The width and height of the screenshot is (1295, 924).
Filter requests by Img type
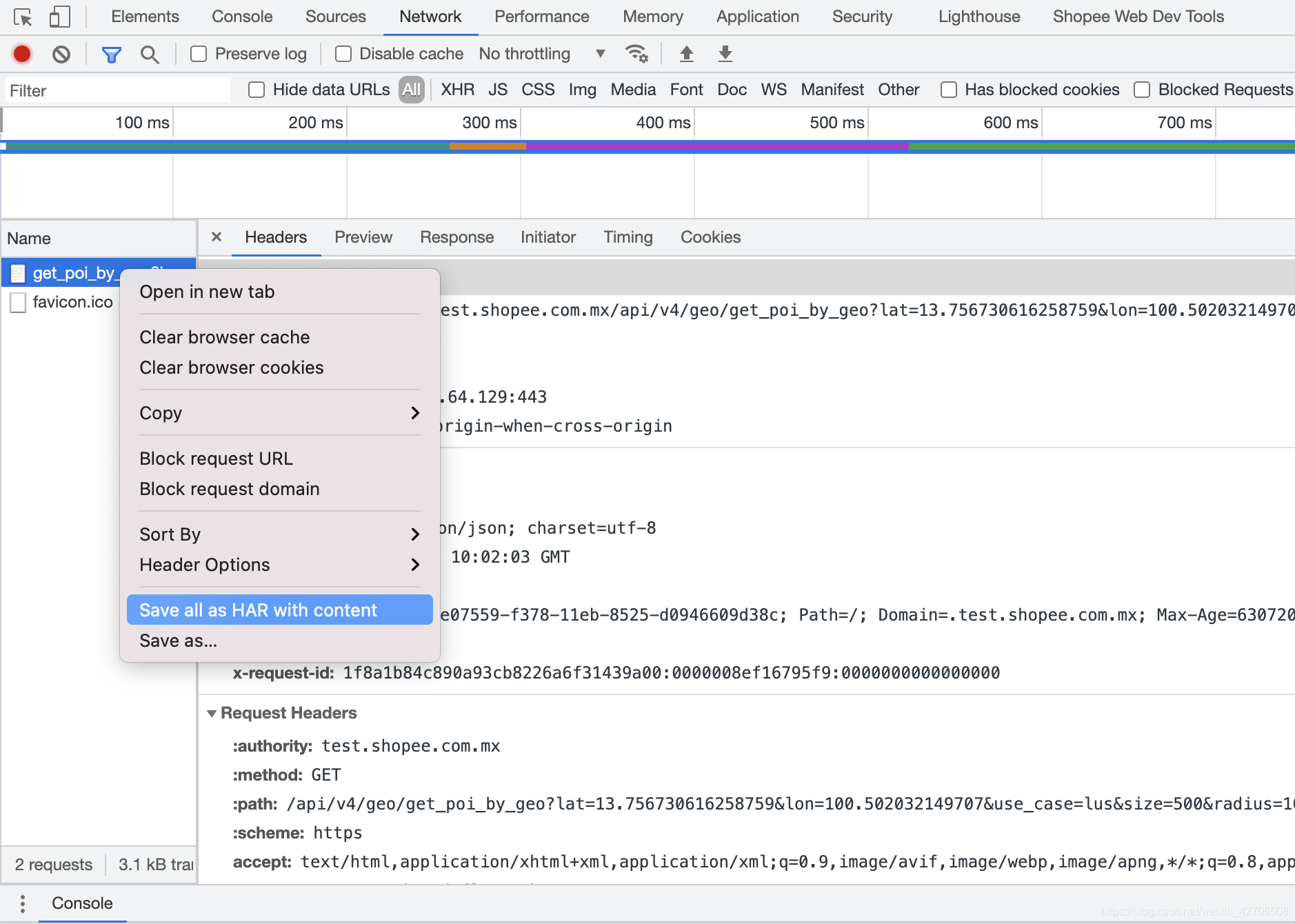point(583,90)
